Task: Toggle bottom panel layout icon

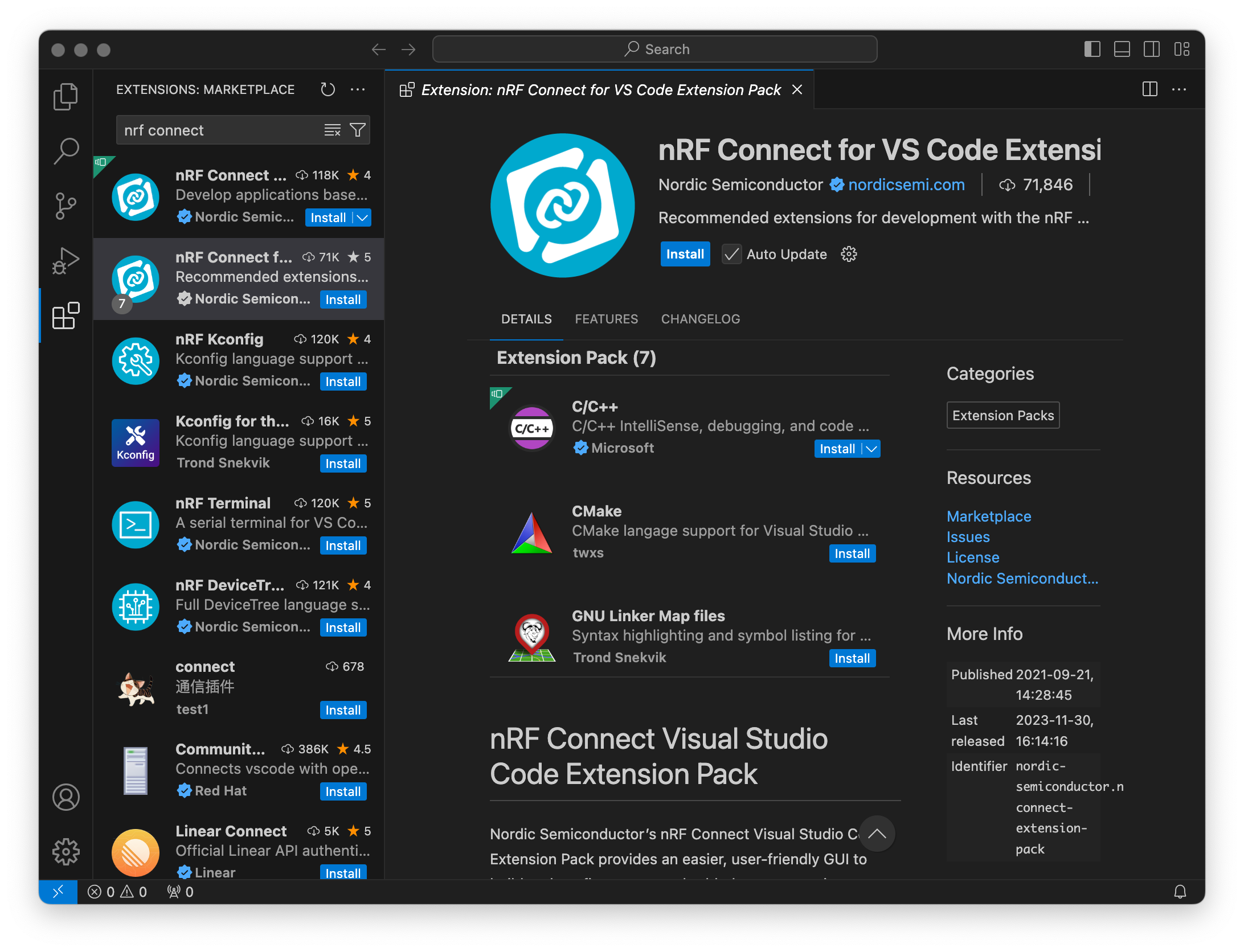Action: 1122,50
